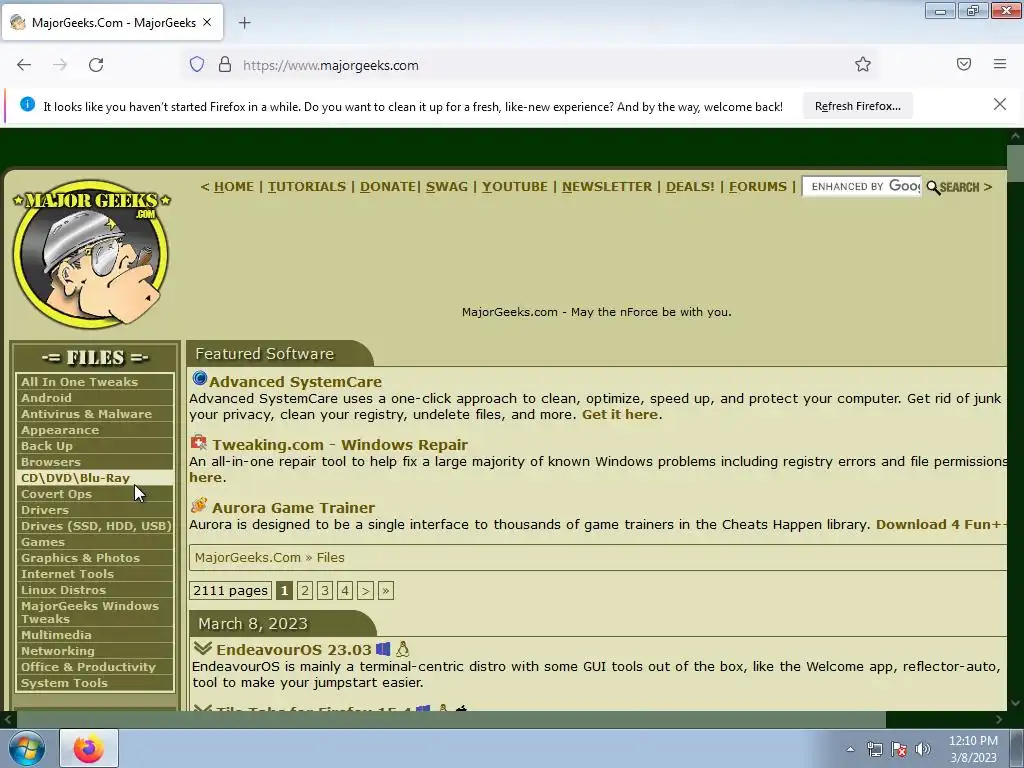This screenshot has width=1024, height=768.
Task: Go back with the browser back arrow
Action: (x=24, y=65)
